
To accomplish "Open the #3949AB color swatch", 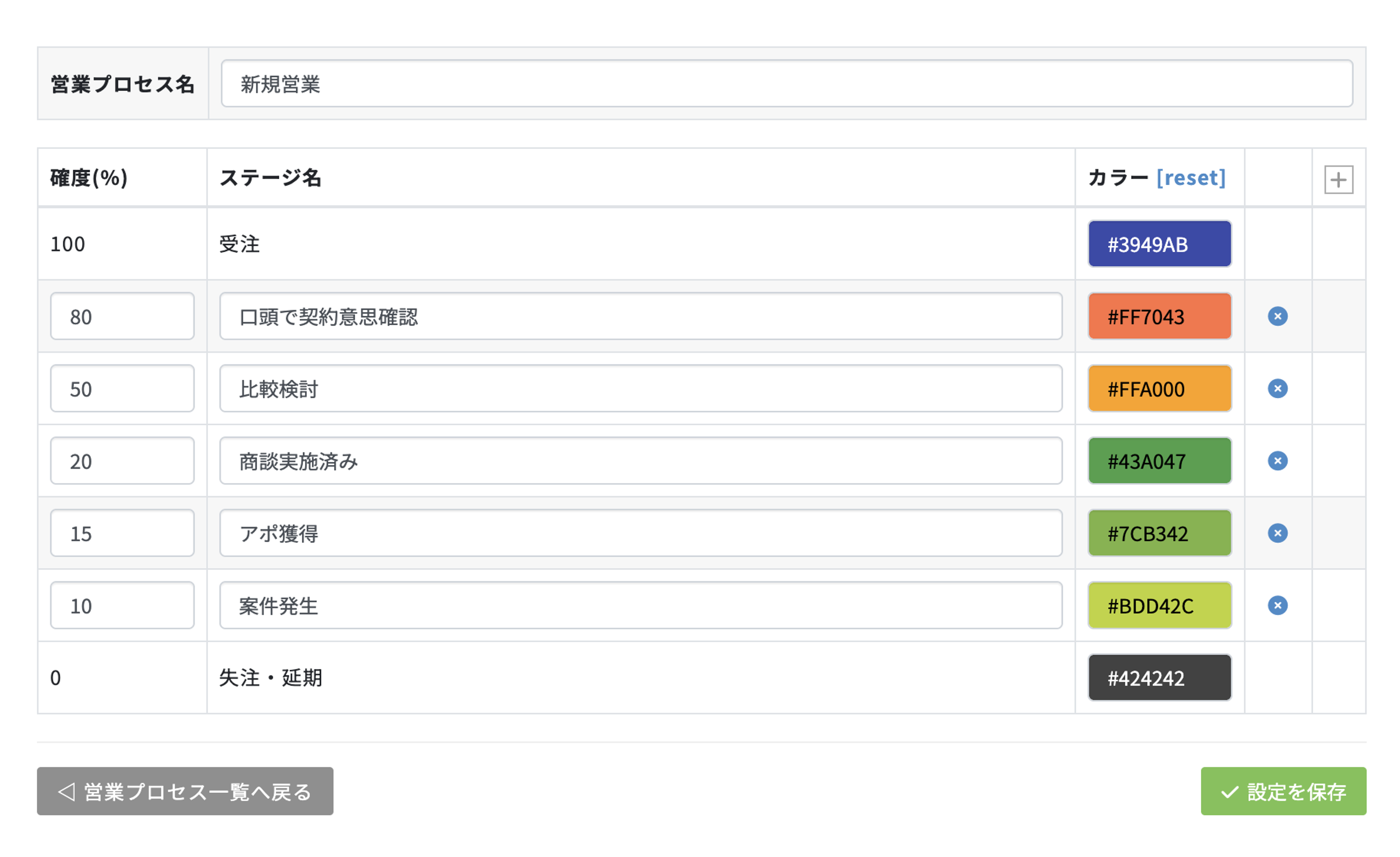I will (1159, 244).
